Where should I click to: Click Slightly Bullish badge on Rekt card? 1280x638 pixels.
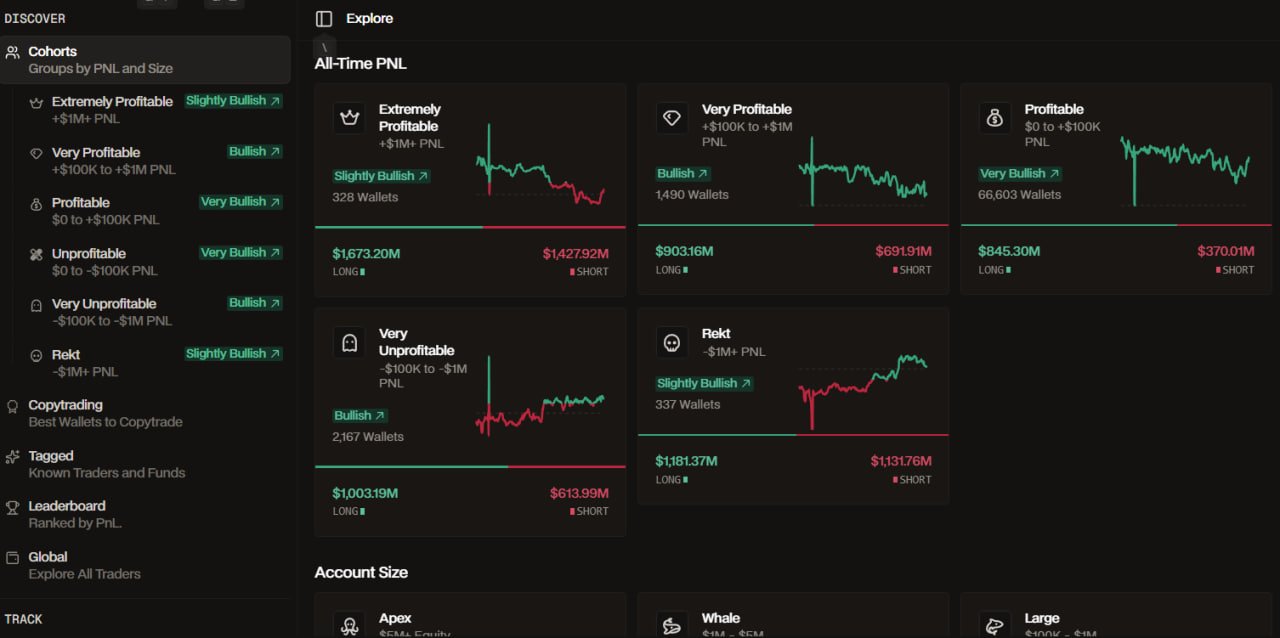click(x=705, y=384)
